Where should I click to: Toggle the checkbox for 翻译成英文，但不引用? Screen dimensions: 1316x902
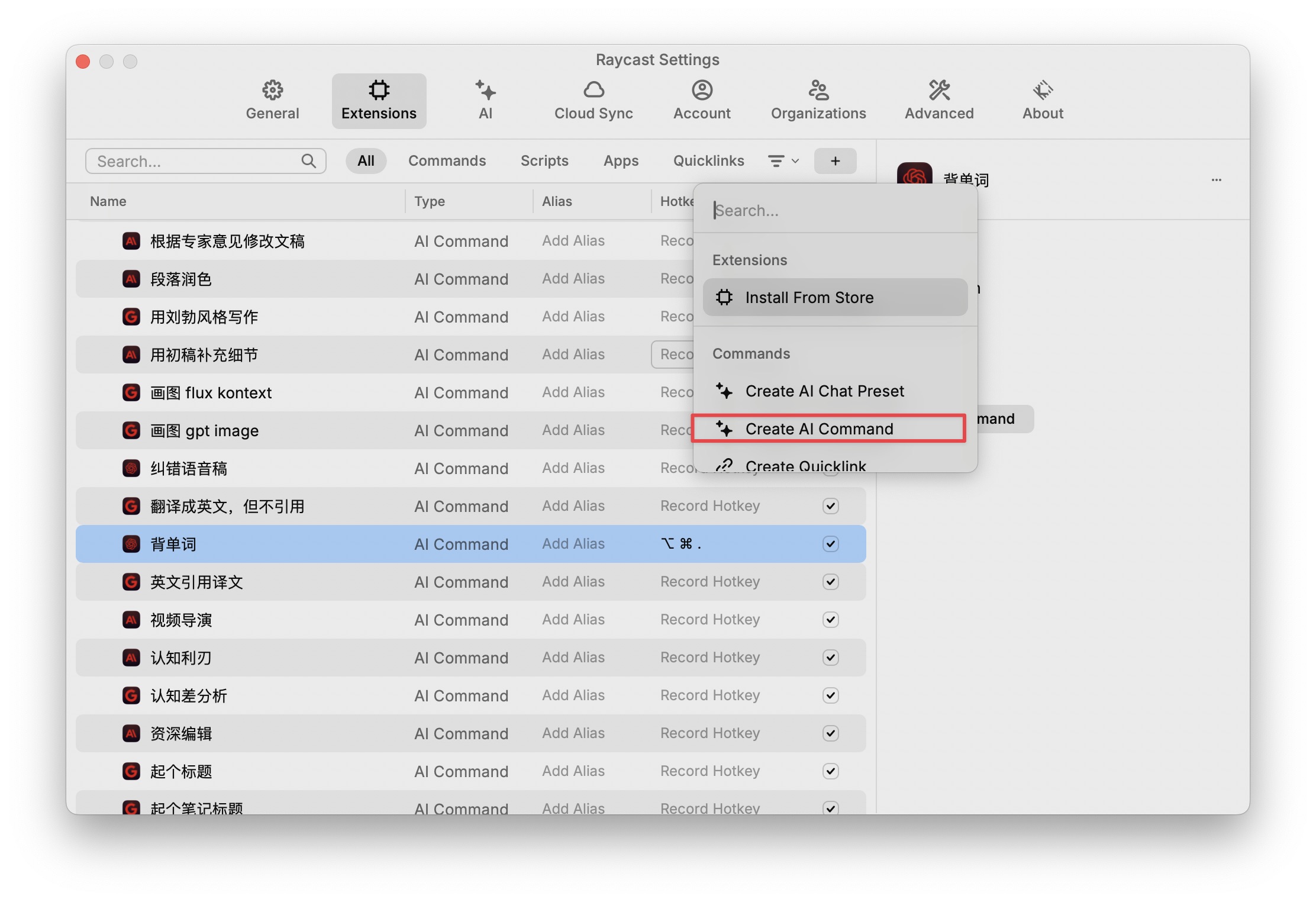click(x=831, y=506)
